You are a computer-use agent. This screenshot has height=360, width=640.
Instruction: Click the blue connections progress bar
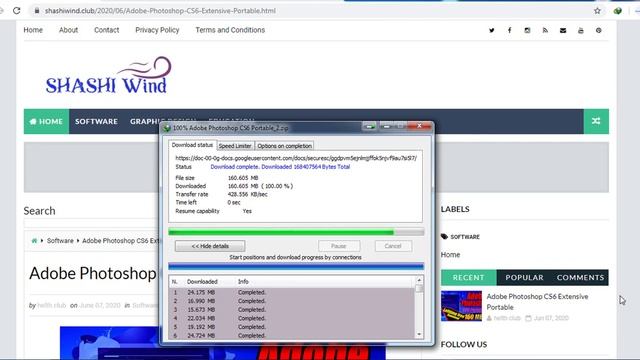296,267
